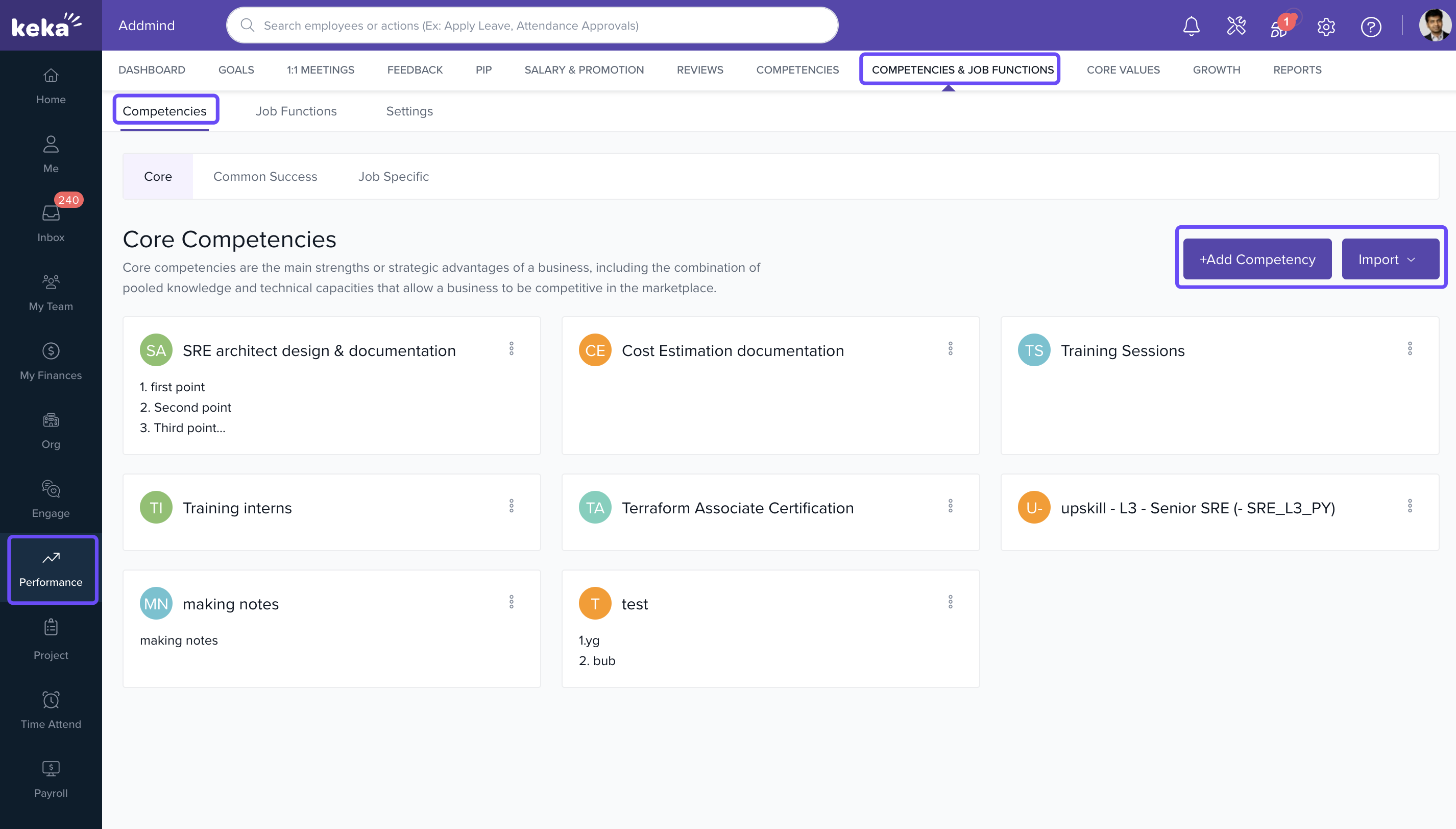Open Engage section in the sidebar
Image resolution: width=1456 pixels, height=829 pixels.
[x=51, y=499]
